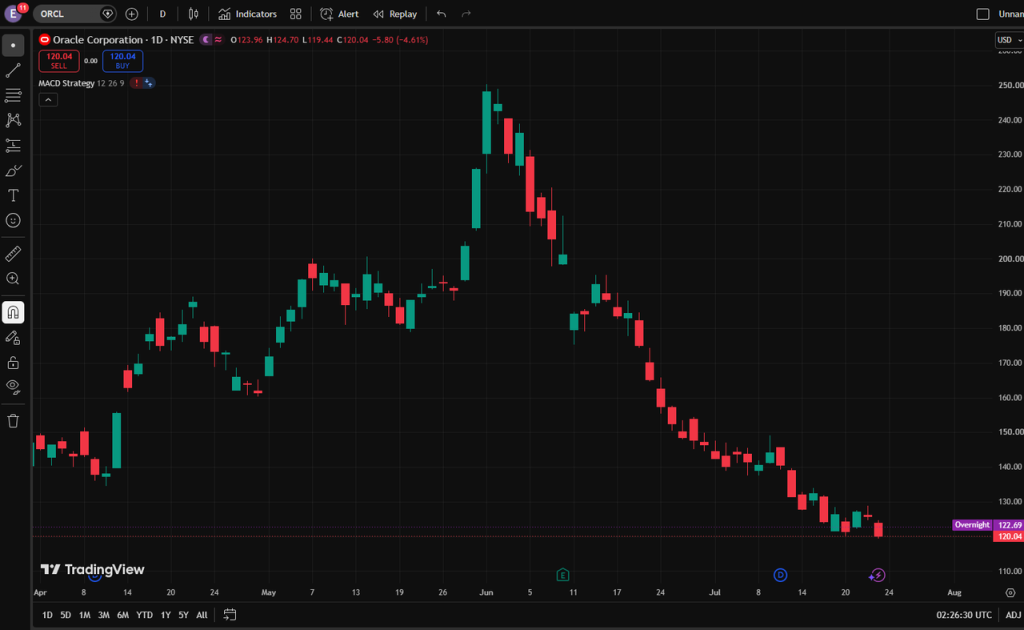Select the Text annotation tool
The height and width of the screenshot is (630, 1024).
[13, 195]
